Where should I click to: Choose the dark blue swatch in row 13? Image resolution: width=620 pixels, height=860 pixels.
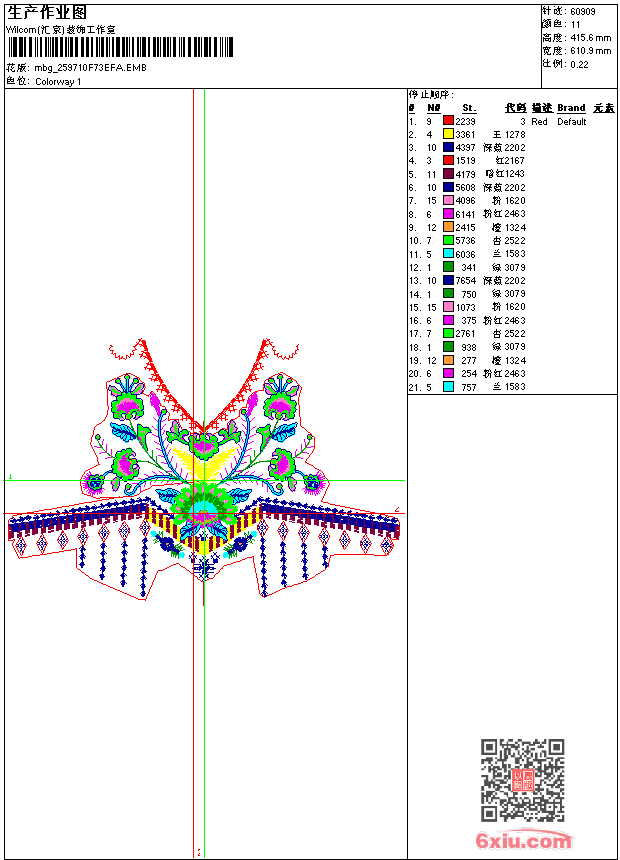[448, 280]
